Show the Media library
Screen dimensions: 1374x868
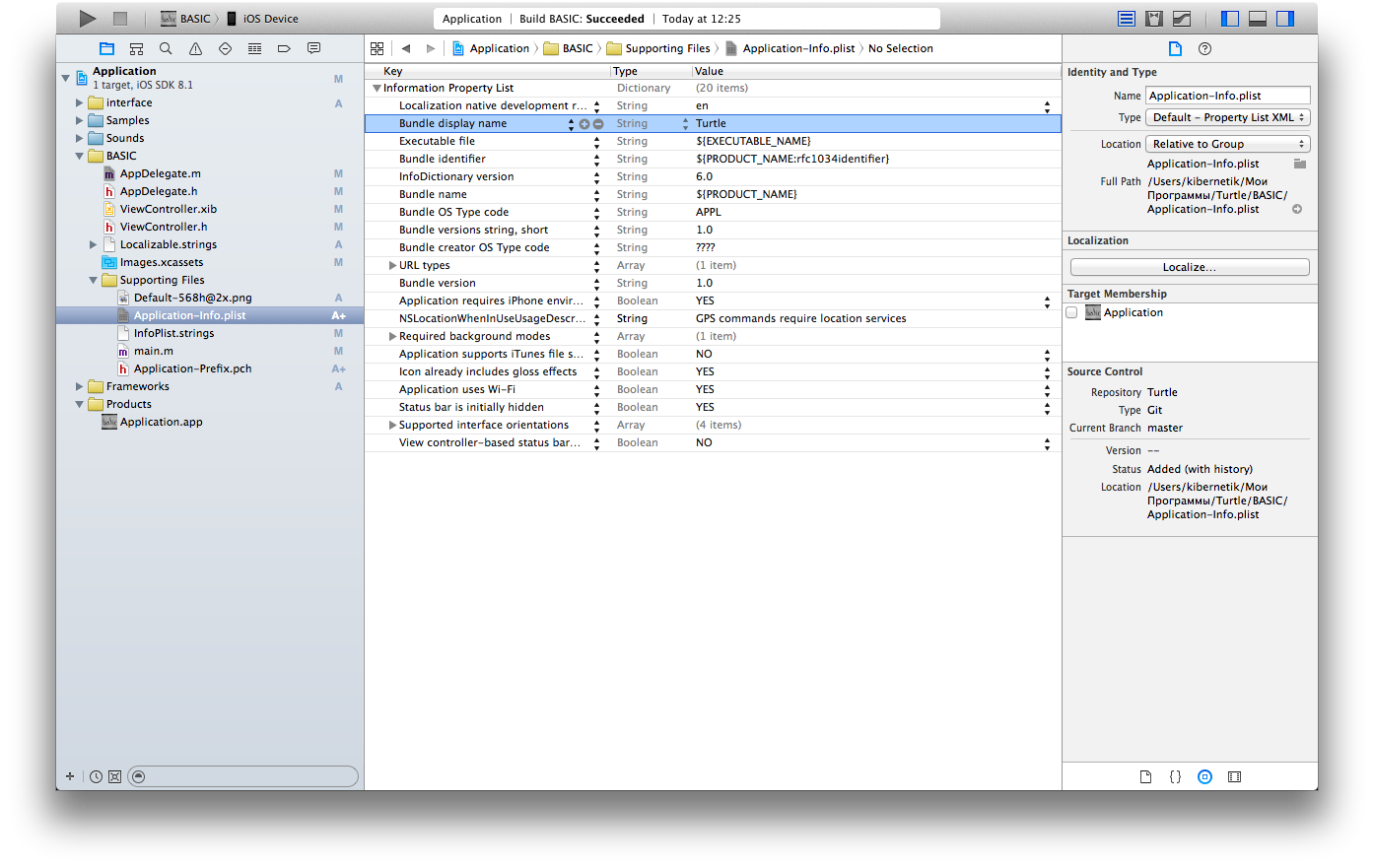[1234, 776]
